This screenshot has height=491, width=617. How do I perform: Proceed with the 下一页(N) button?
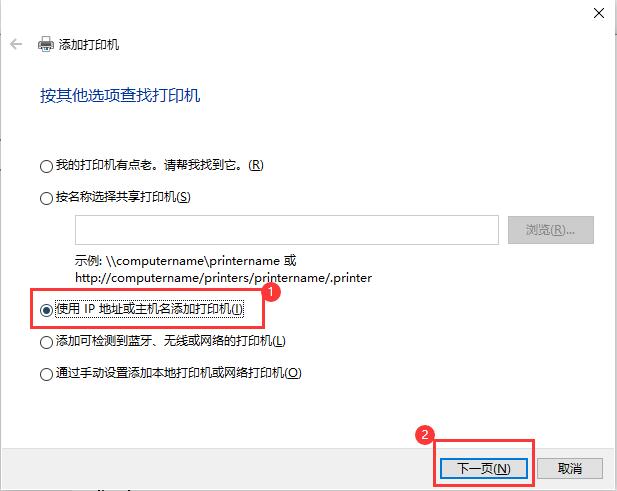coord(484,468)
